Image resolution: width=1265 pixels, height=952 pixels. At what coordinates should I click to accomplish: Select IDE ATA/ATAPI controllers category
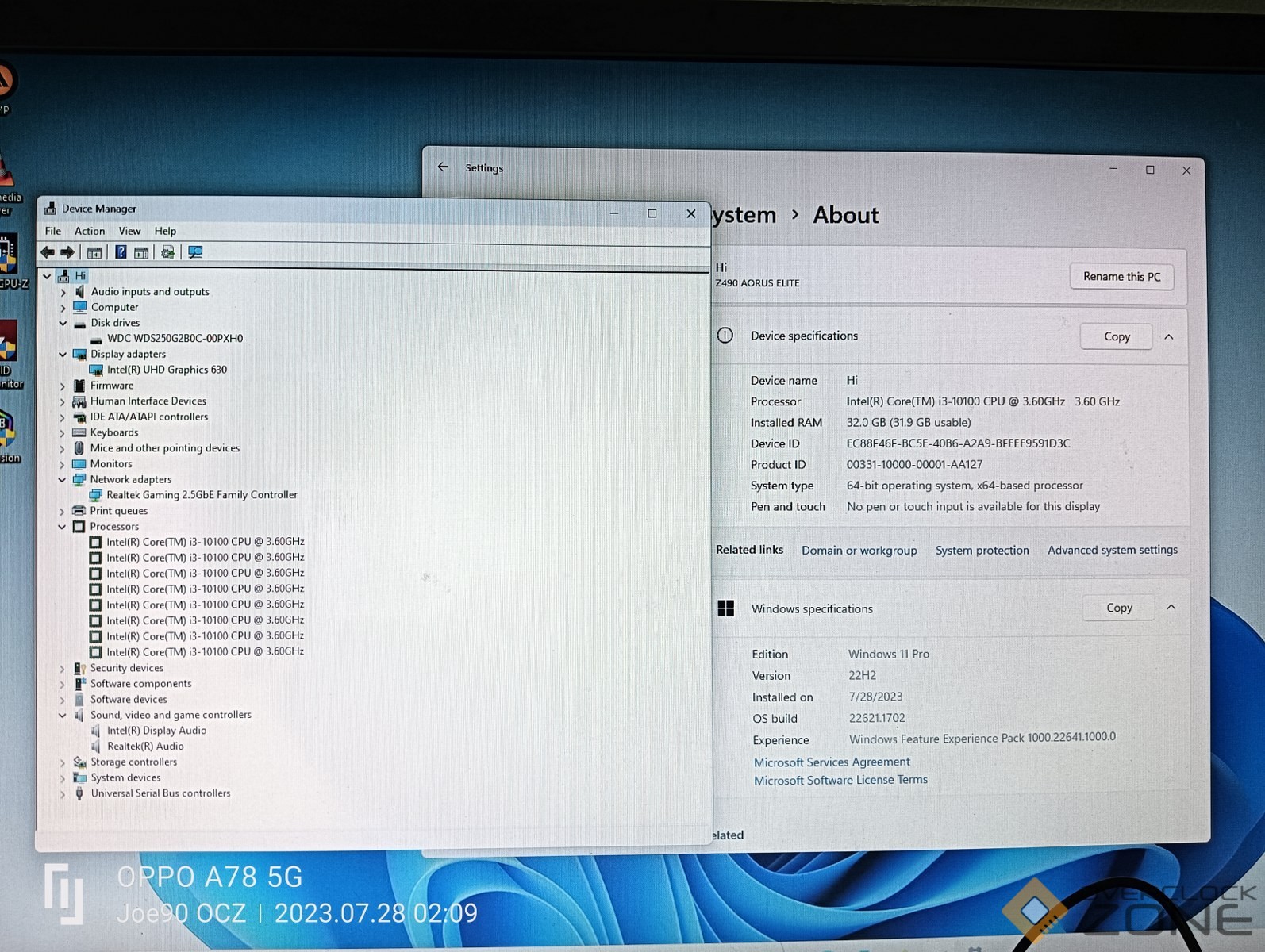pyautogui.click(x=149, y=416)
